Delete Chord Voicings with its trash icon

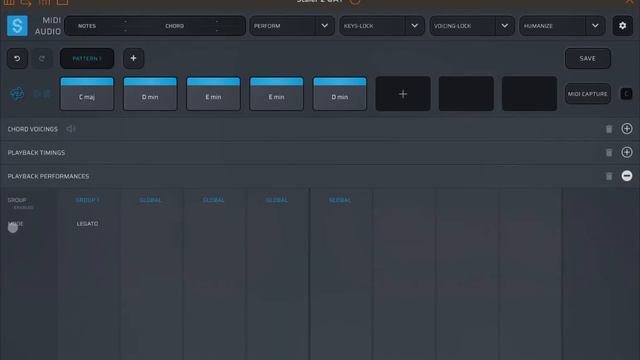[x=609, y=129]
